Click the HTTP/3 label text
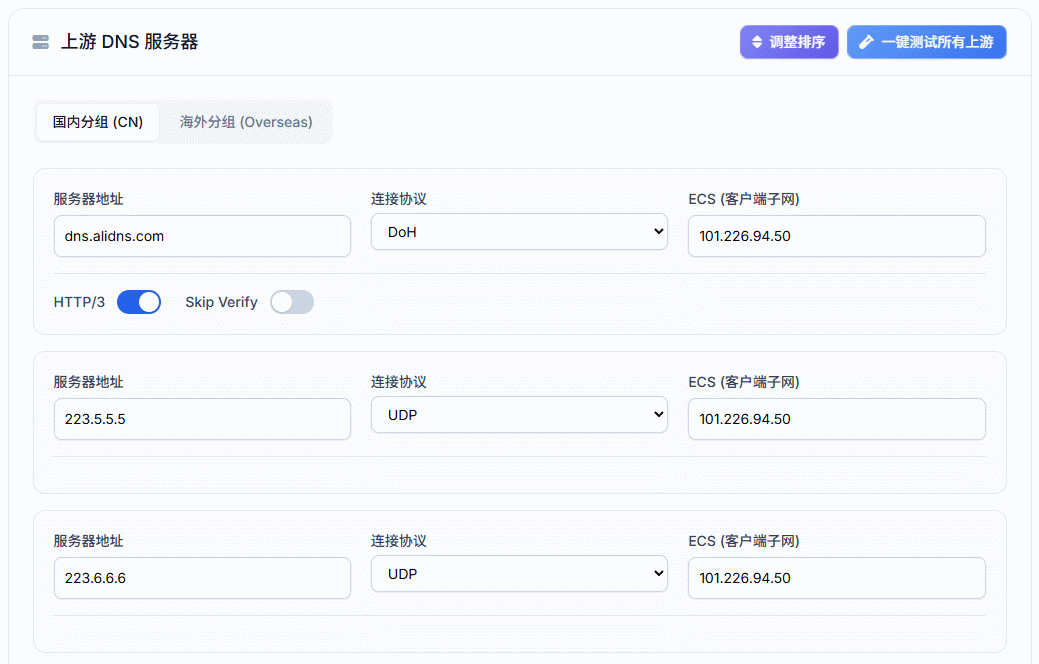 pos(79,302)
